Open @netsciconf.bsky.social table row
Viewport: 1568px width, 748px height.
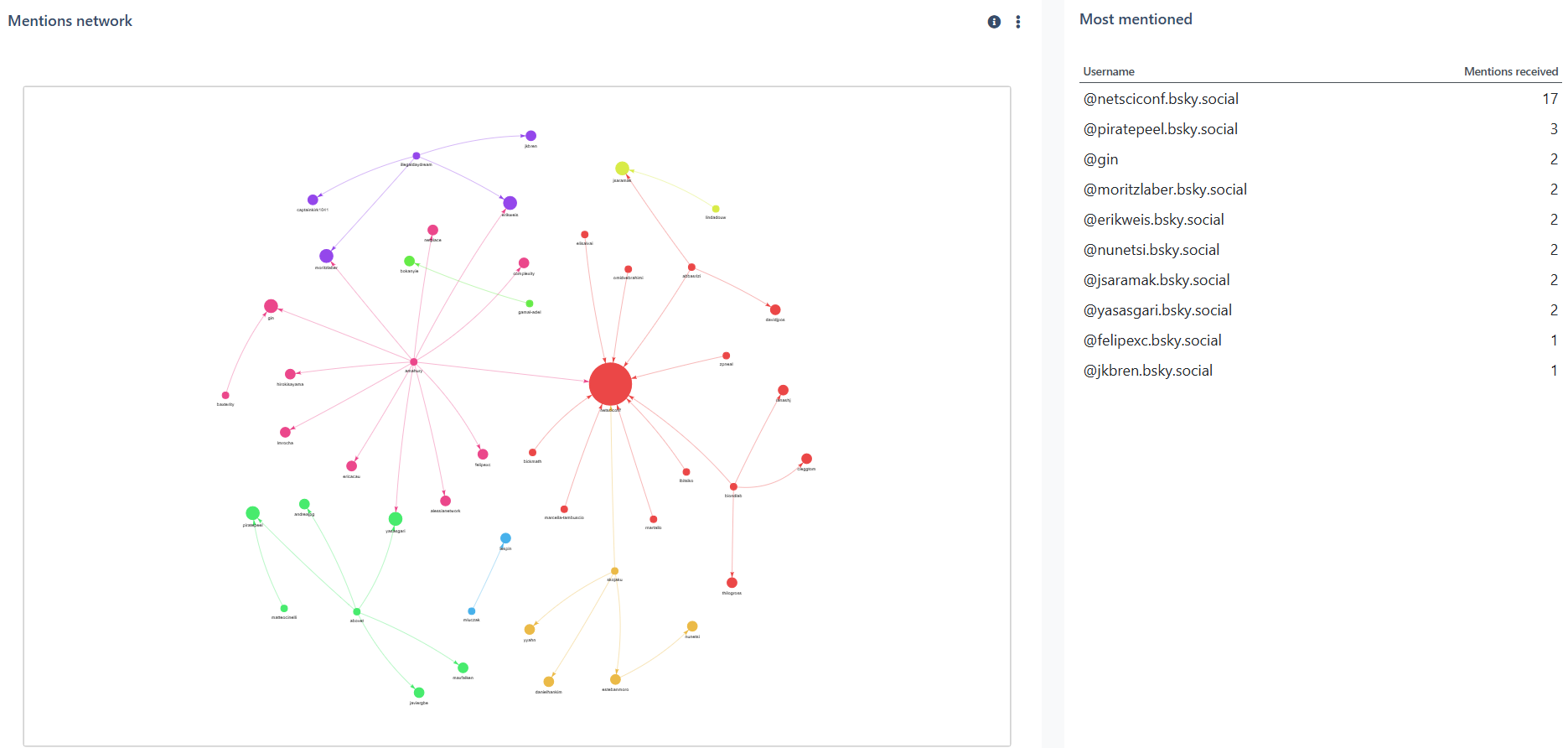coord(1161,99)
